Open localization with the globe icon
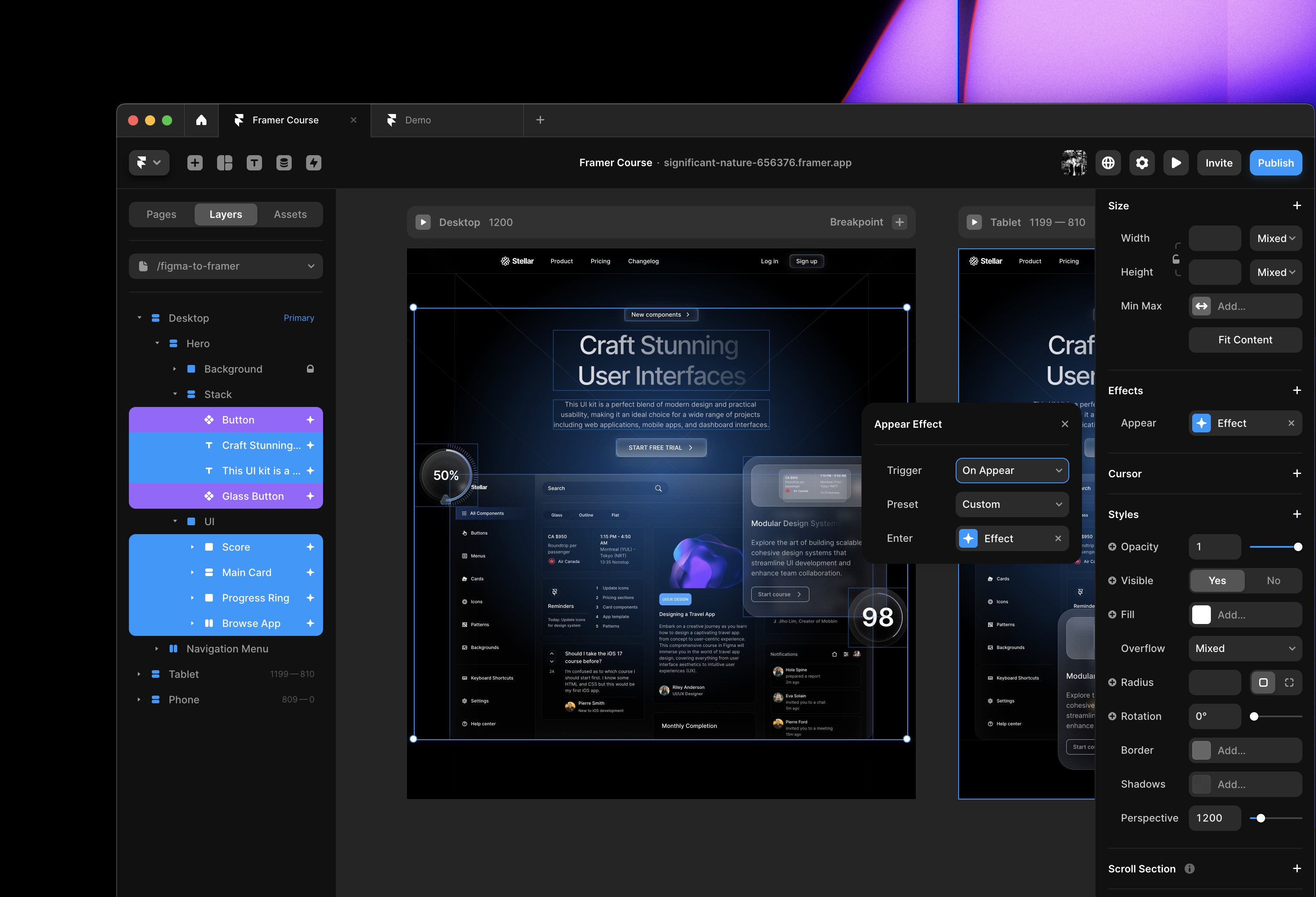Screen dimensions: 1316x897 [x=1108, y=162]
